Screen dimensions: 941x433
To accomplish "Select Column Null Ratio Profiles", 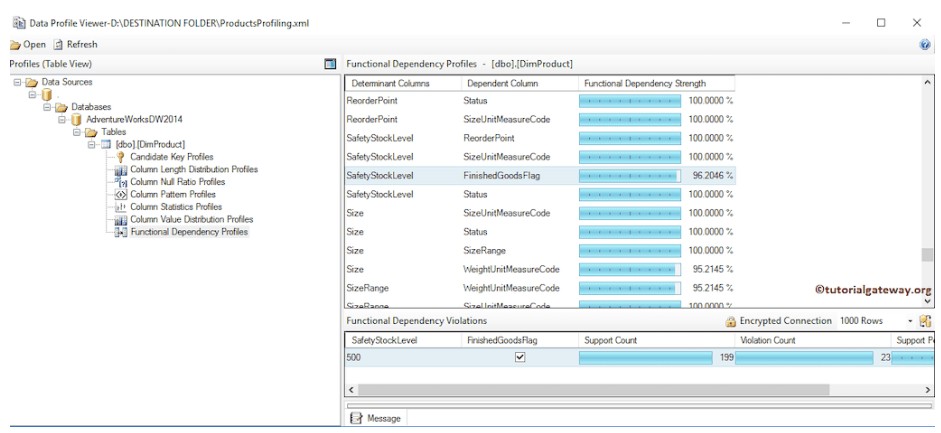I will tap(178, 182).
